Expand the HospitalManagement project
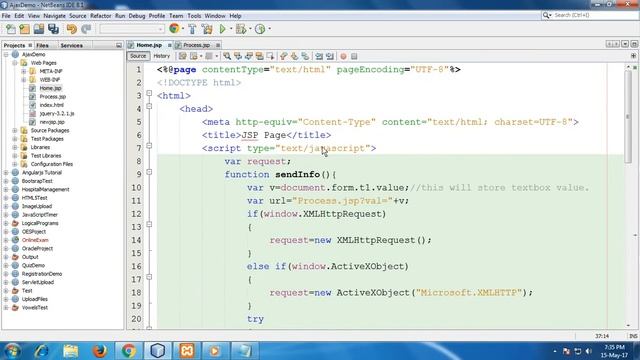 [x=6, y=189]
